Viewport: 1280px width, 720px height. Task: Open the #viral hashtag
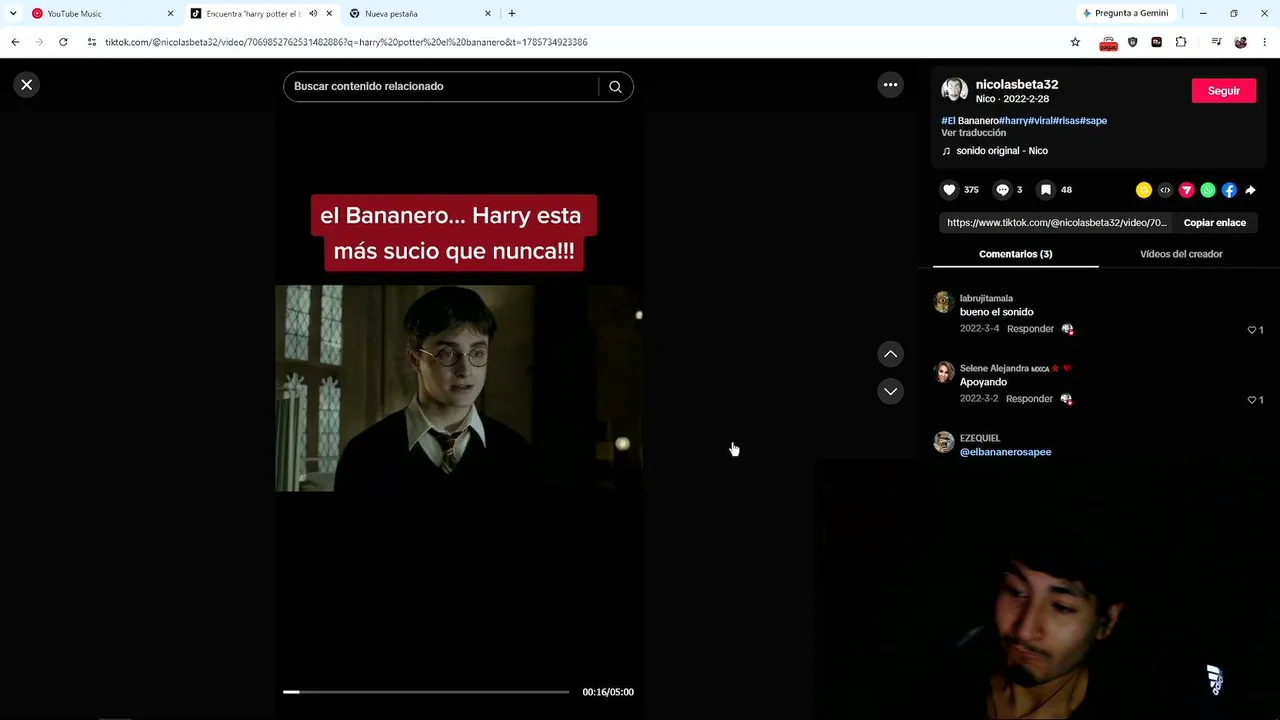pos(1040,121)
